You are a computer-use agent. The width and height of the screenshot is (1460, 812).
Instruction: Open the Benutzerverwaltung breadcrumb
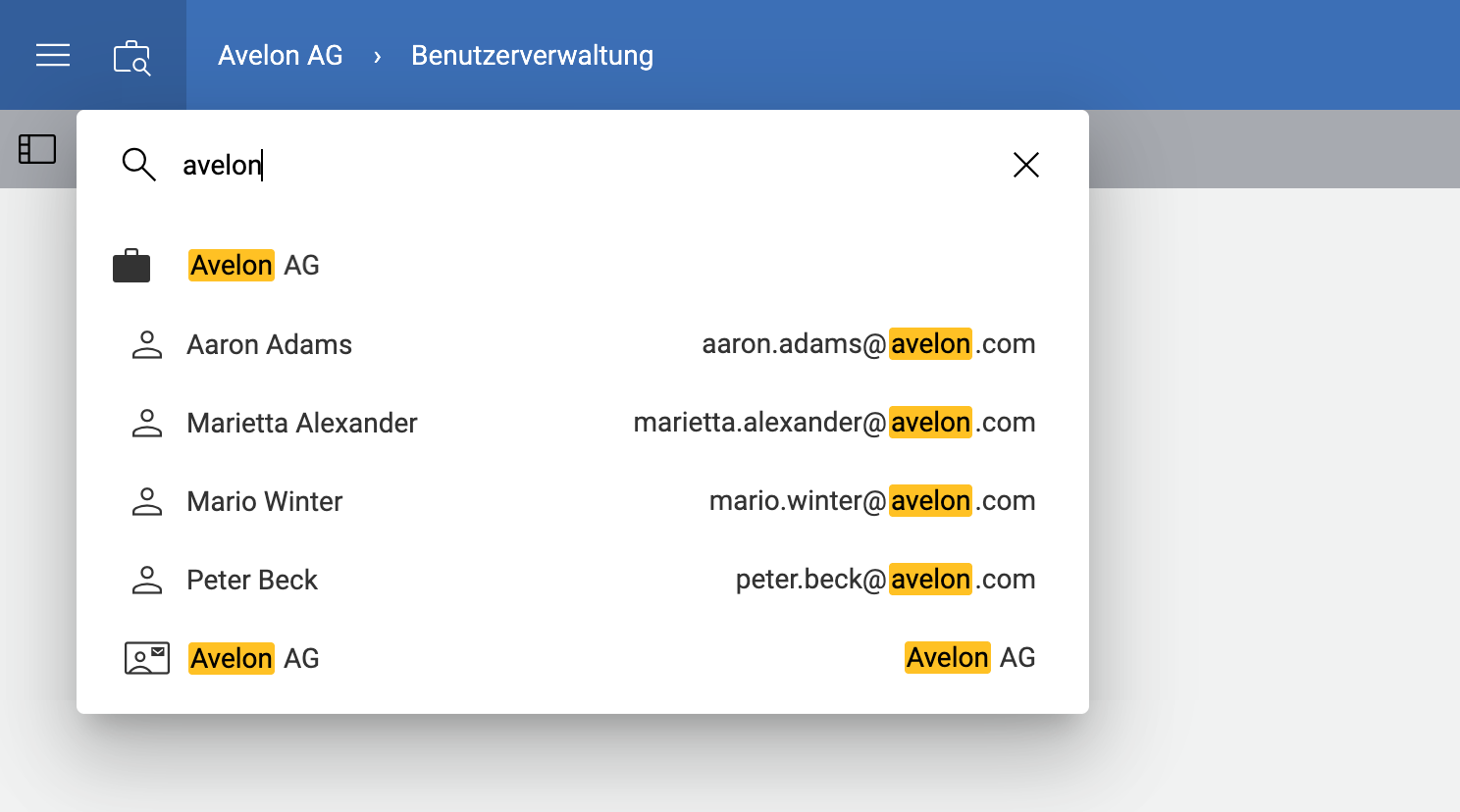coord(532,55)
